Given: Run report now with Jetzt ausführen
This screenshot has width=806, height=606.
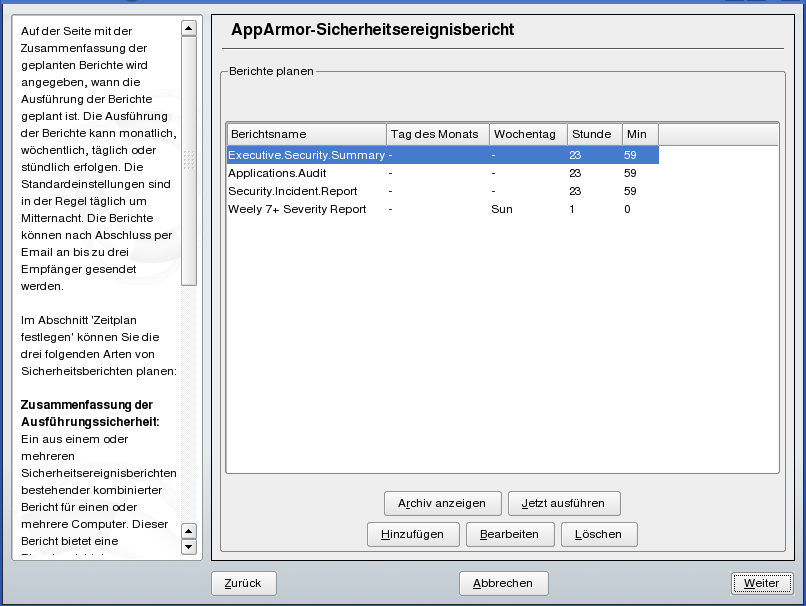Looking at the screenshot, I should (x=564, y=503).
